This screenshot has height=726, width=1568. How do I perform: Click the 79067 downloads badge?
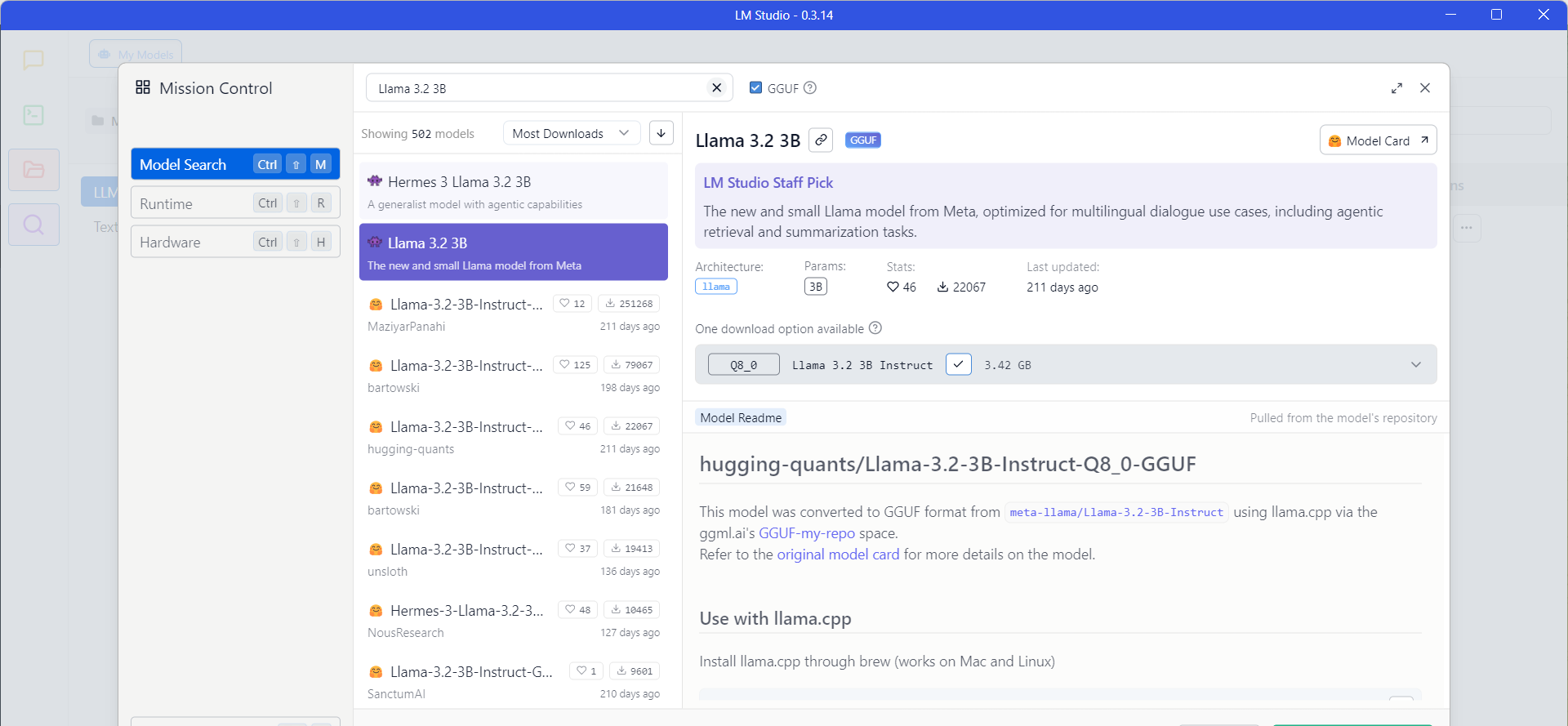point(632,365)
